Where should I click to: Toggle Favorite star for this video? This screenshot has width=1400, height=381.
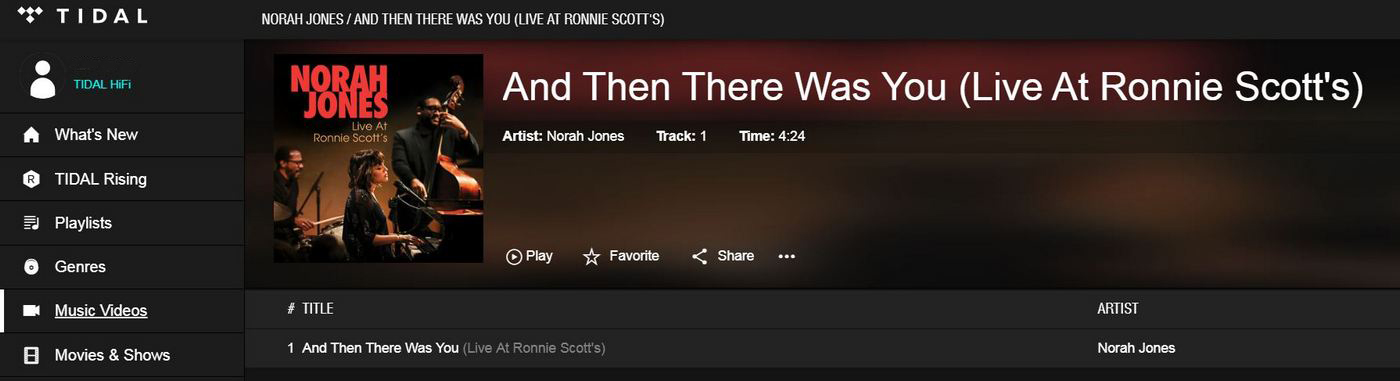(x=620, y=256)
